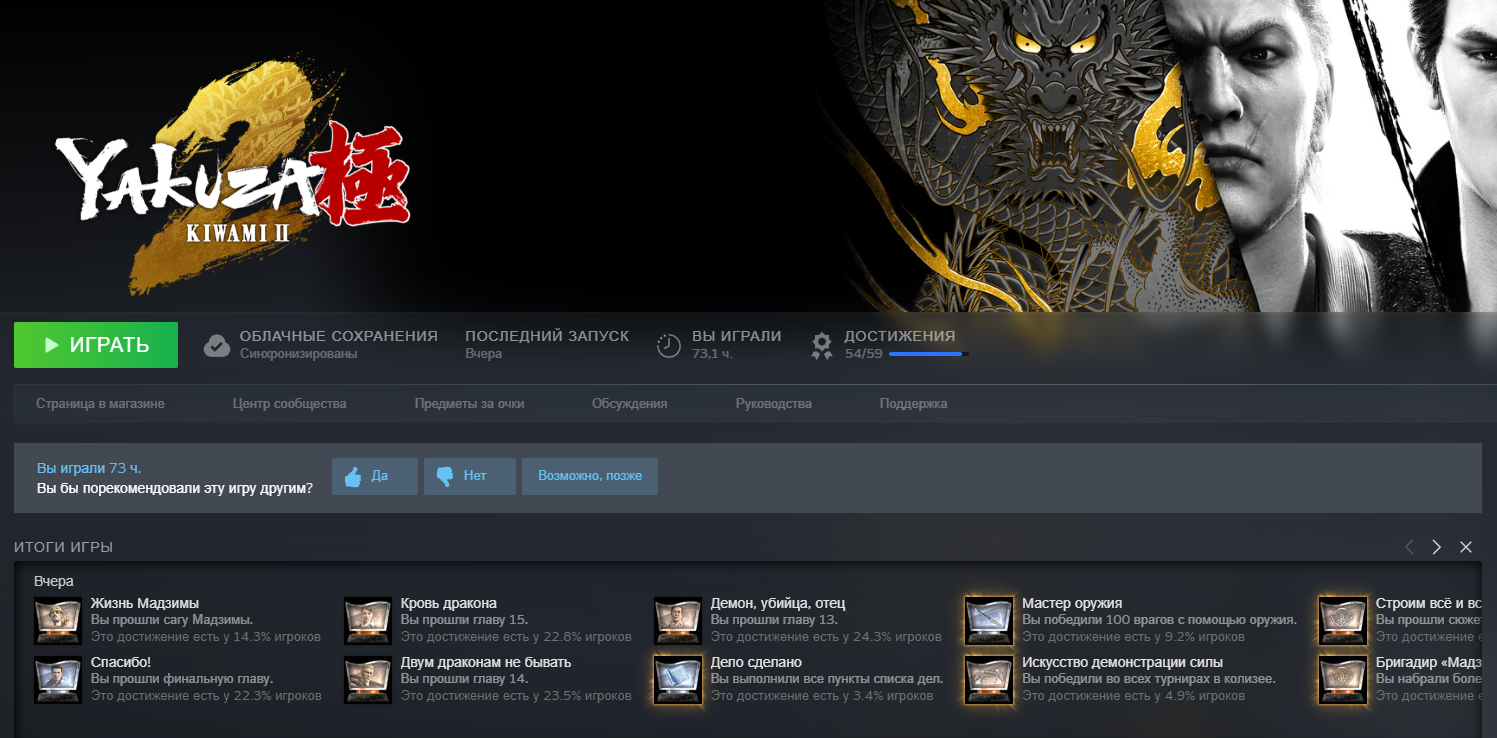
Task: Click the text Вы прошли сагу Мадзимы
Action: click(x=172, y=620)
